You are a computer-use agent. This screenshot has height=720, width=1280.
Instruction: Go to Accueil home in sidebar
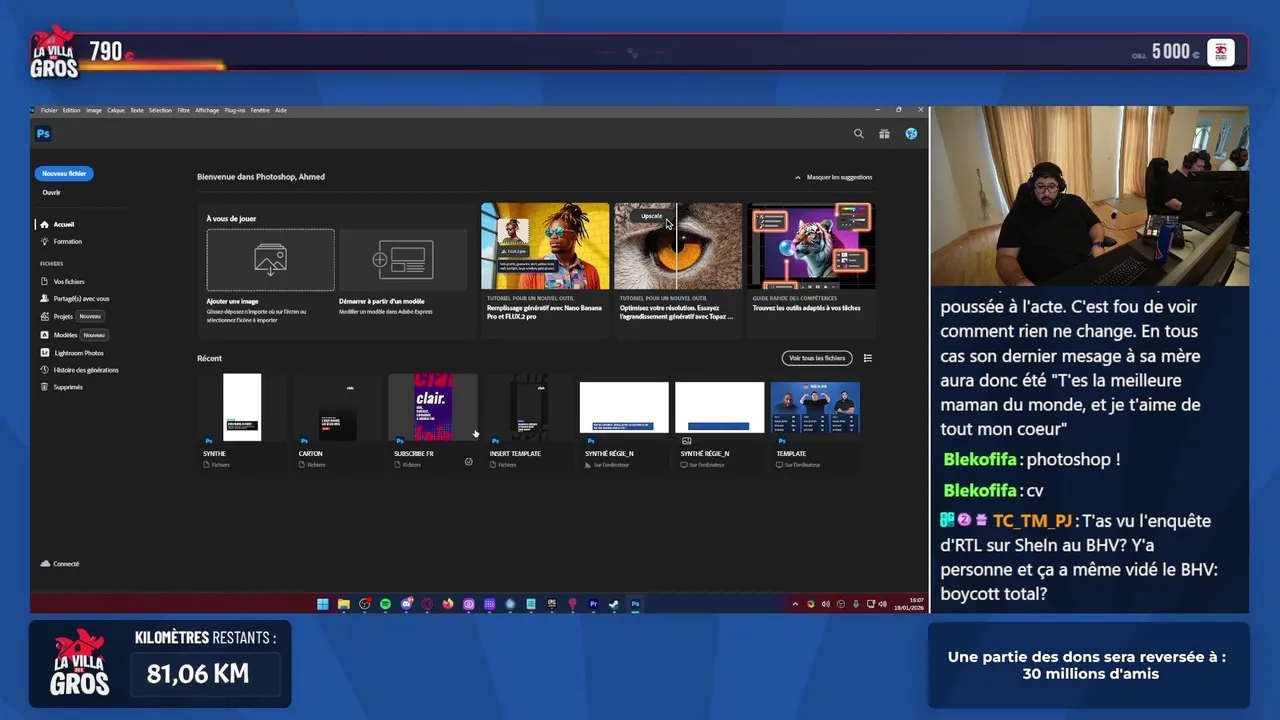[x=58, y=224]
